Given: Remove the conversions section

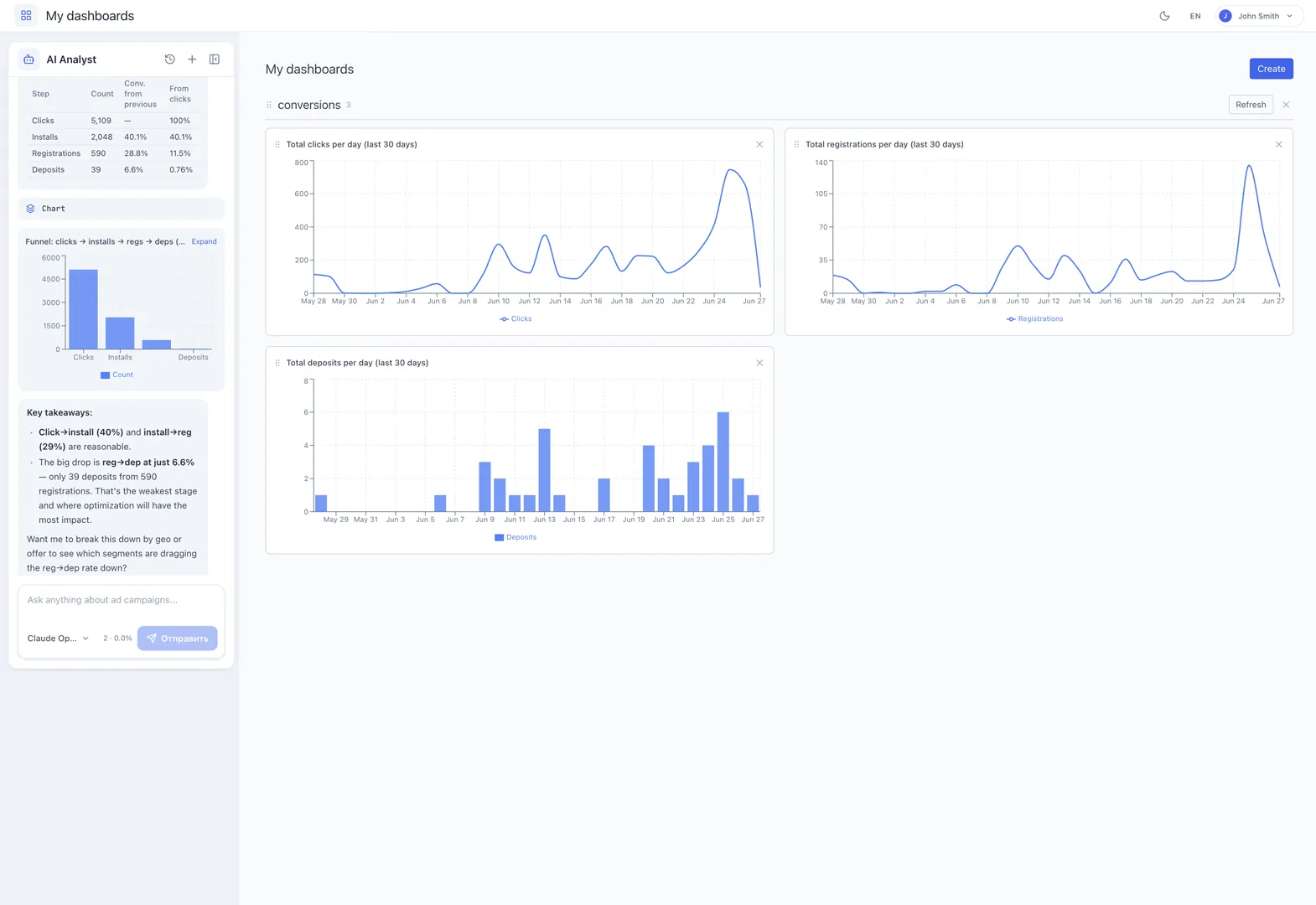Looking at the screenshot, I should [1286, 105].
